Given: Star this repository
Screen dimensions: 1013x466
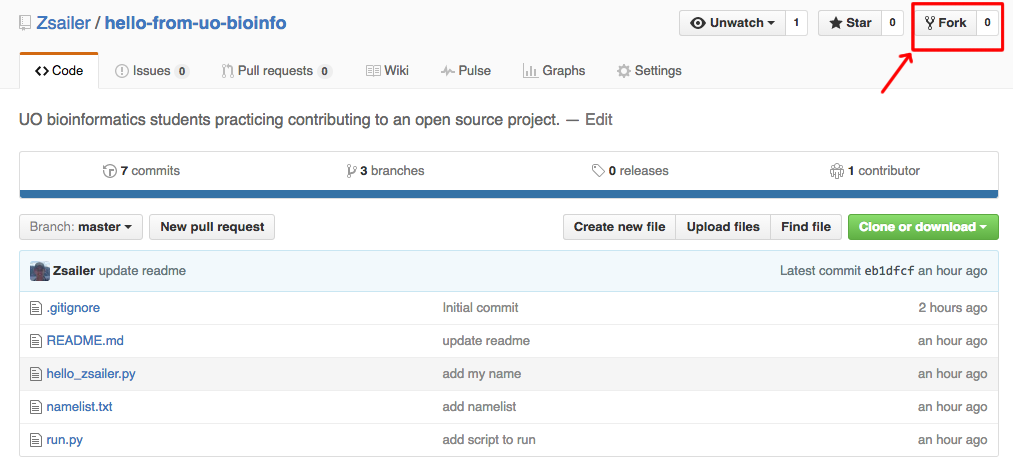Looking at the screenshot, I should [x=849, y=23].
